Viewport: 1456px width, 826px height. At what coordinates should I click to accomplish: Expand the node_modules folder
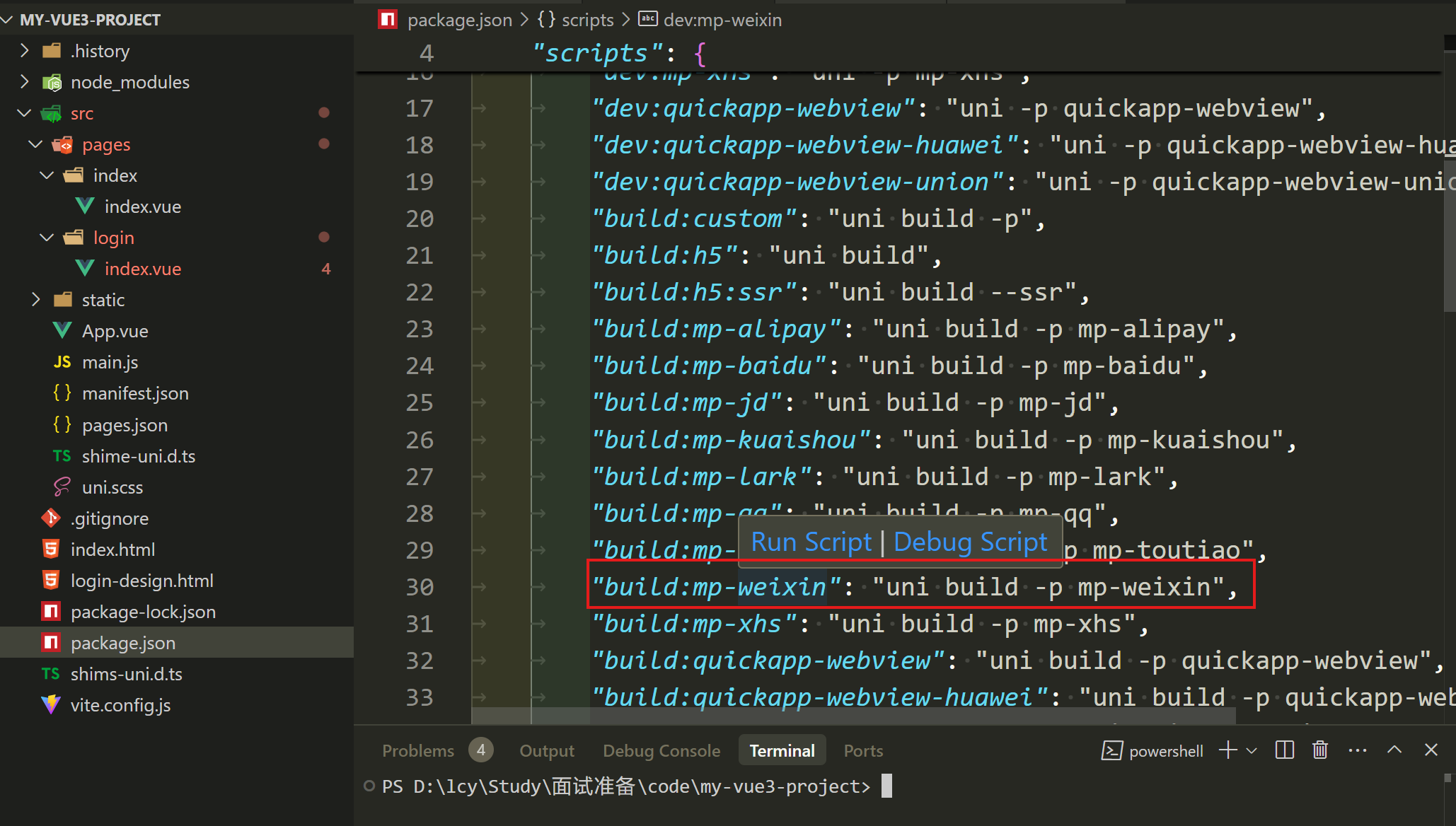coord(25,81)
